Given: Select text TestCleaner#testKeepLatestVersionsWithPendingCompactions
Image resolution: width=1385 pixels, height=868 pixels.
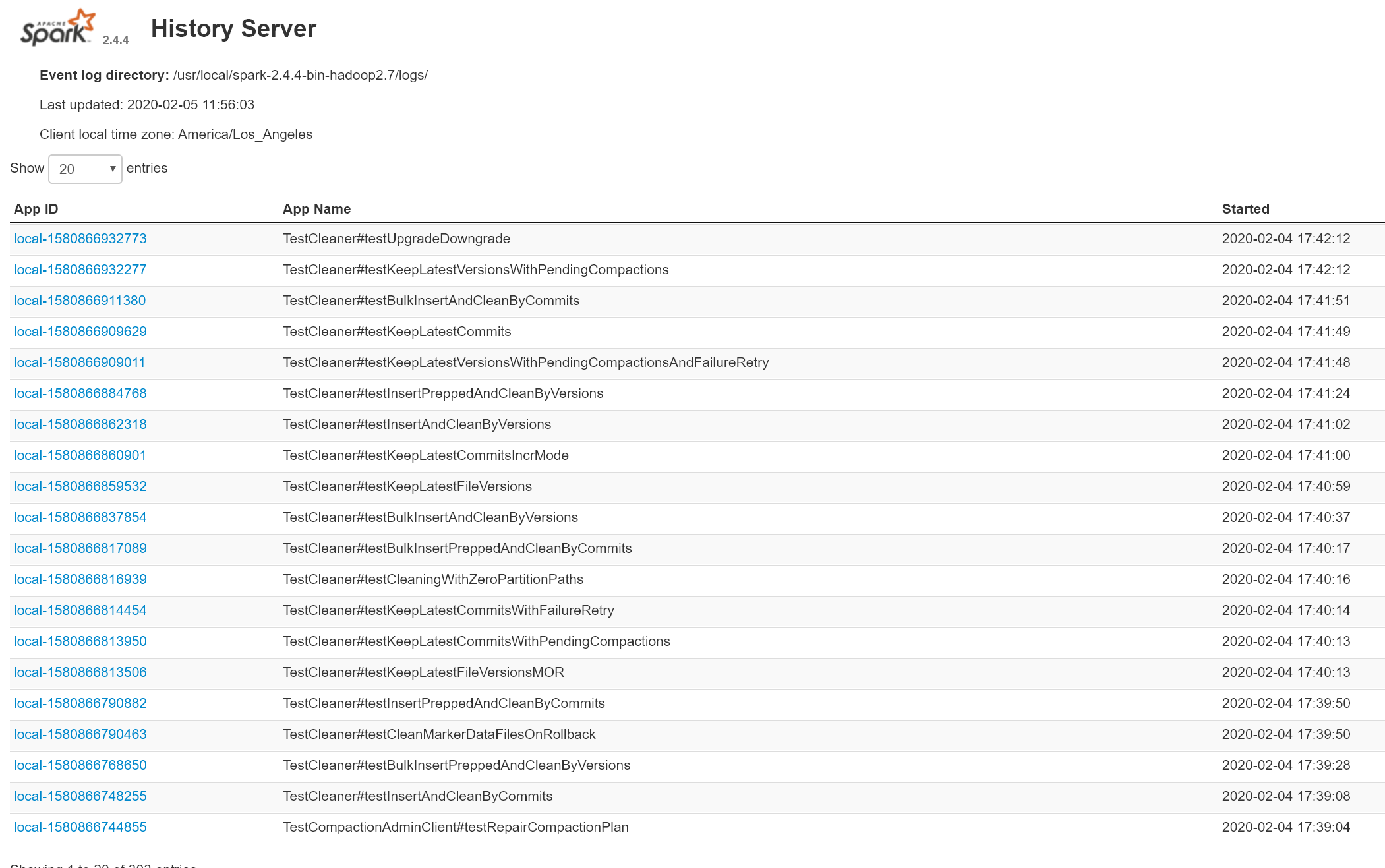Looking at the screenshot, I should tap(476, 270).
